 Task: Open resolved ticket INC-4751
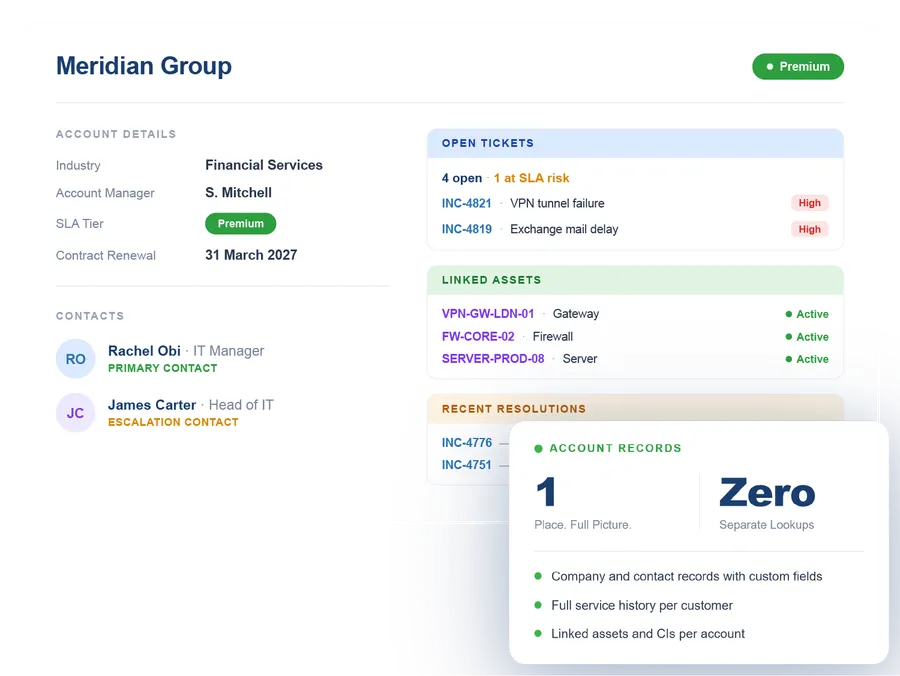(x=466, y=465)
